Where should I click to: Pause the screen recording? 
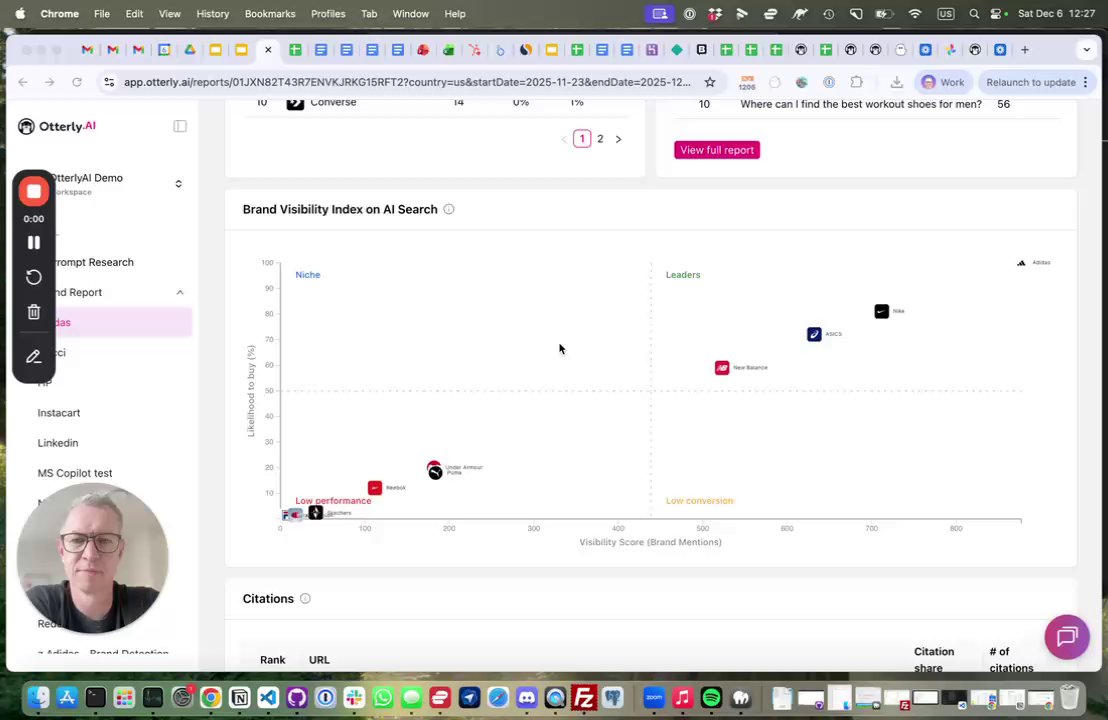pyautogui.click(x=33, y=242)
